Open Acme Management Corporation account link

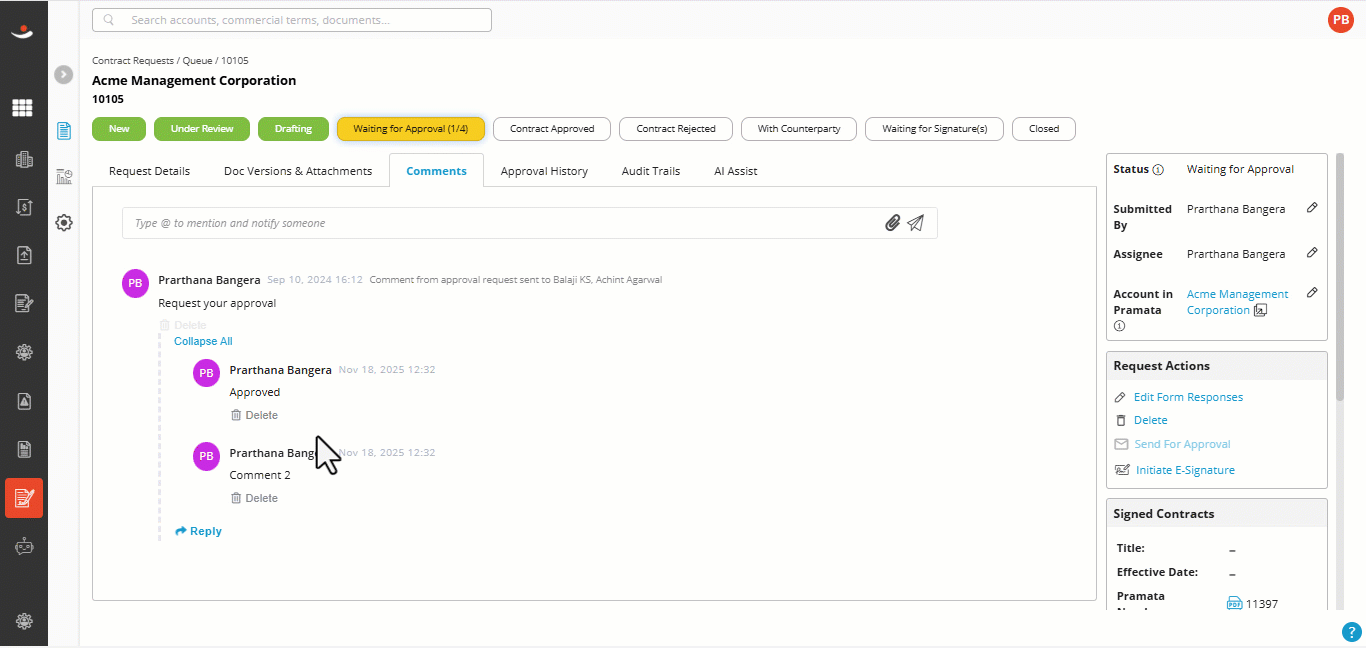tap(1237, 302)
